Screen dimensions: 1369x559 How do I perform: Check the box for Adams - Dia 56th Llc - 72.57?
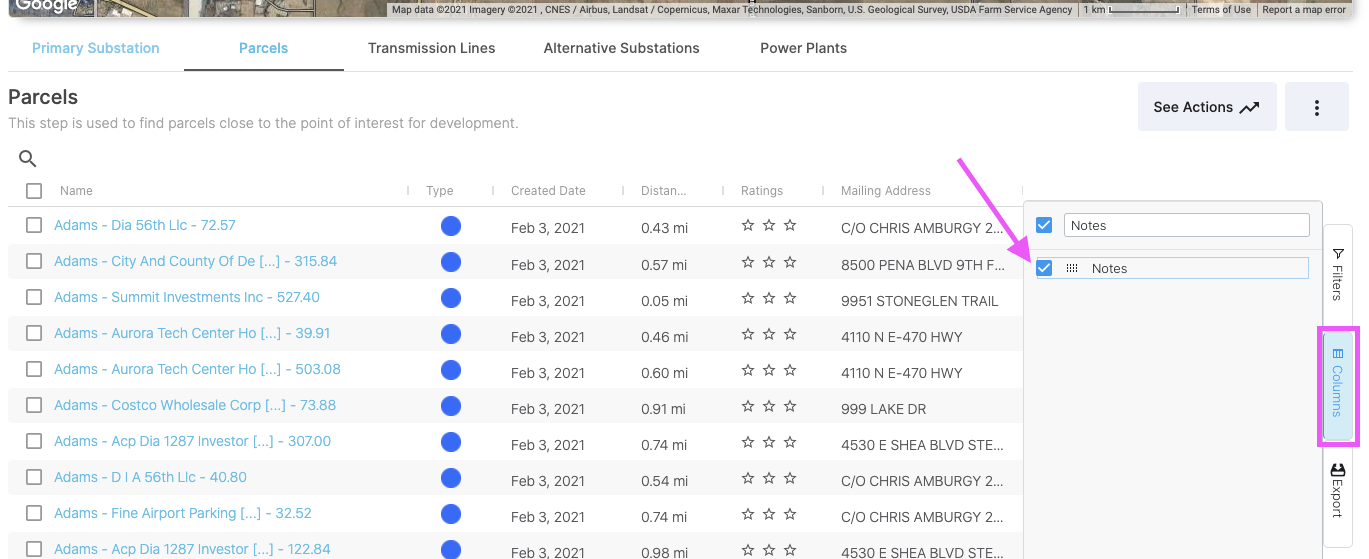tap(34, 225)
